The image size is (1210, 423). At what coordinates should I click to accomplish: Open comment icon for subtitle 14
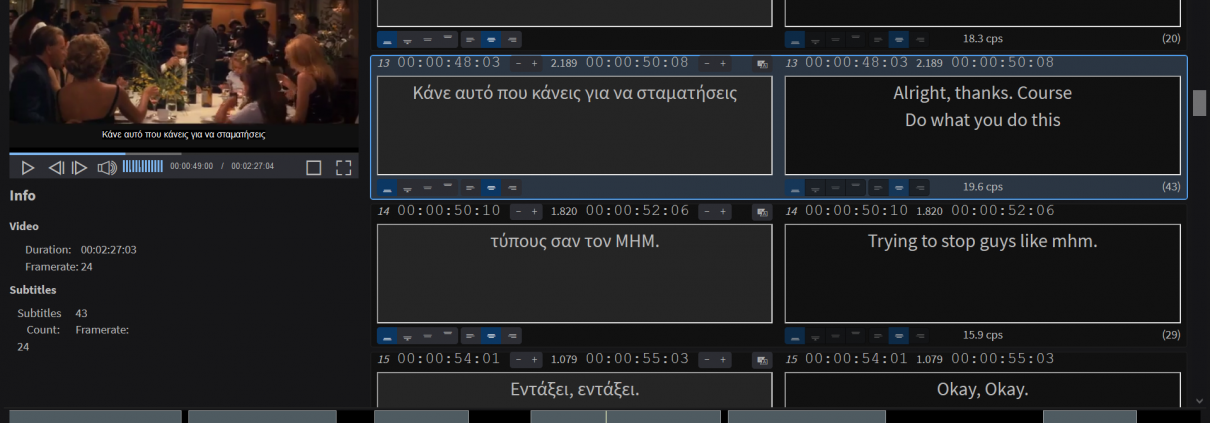tap(762, 212)
